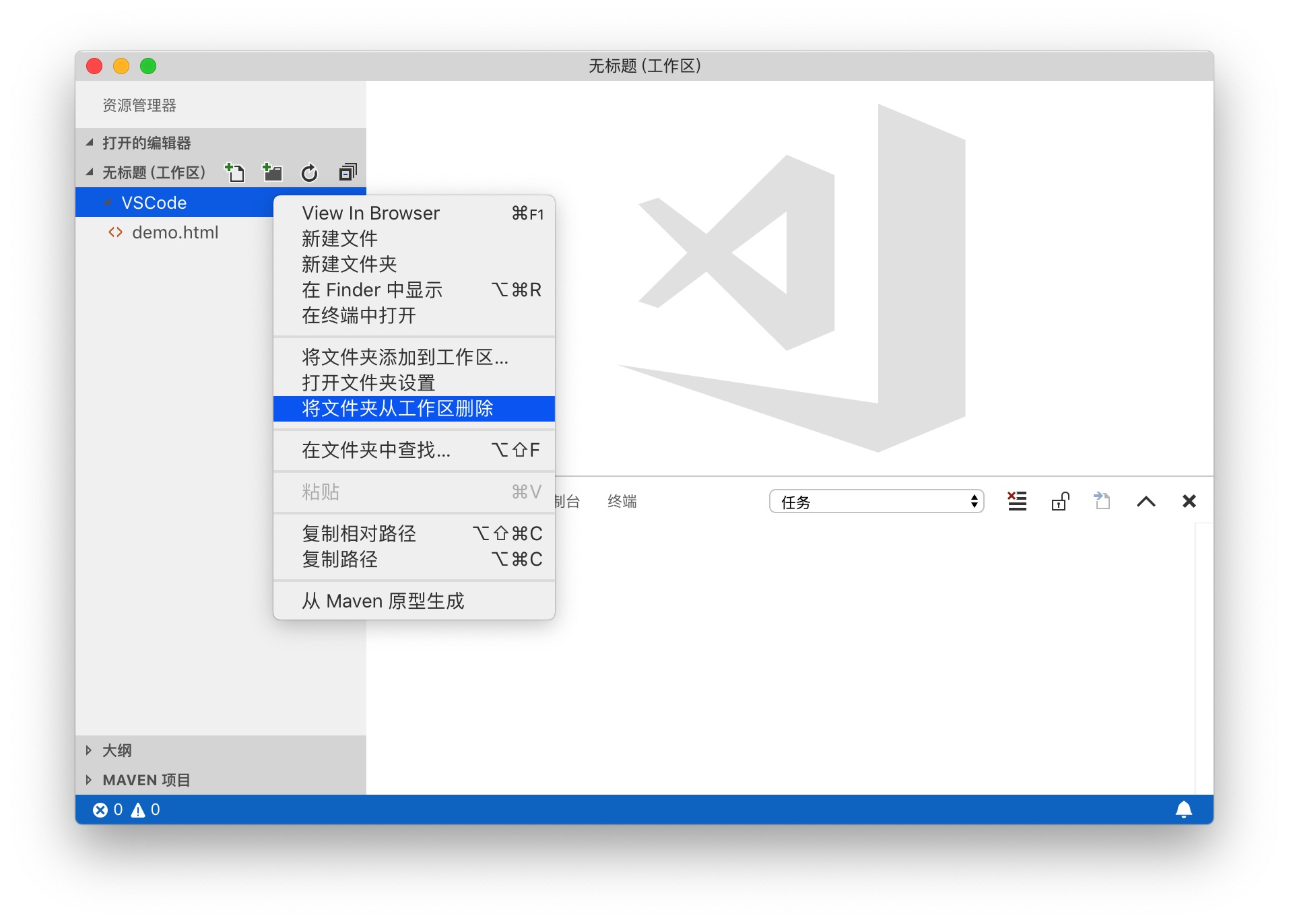Select 在 Finder 中显示 menu entry
Viewport: 1289px width, 924px height.
(x=414, y=290)
